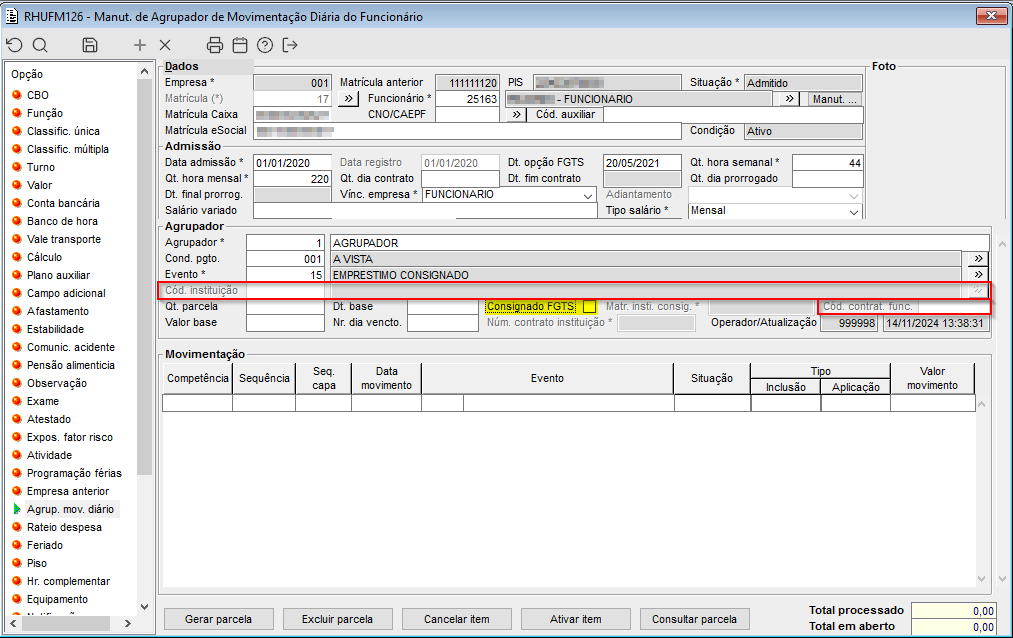This screenshot has width=1013, height=638.
Task: Click right arrow of options horizontal scrollbar
Action: click(127, 623)
